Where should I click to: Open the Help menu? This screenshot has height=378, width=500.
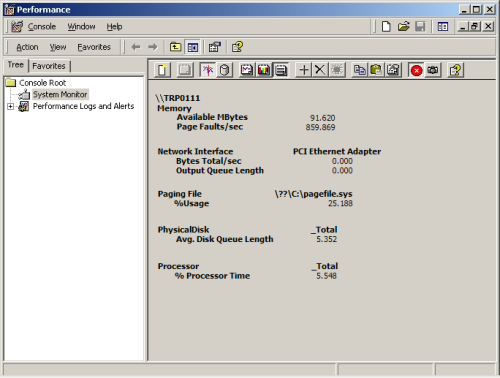tap(114, 26)
